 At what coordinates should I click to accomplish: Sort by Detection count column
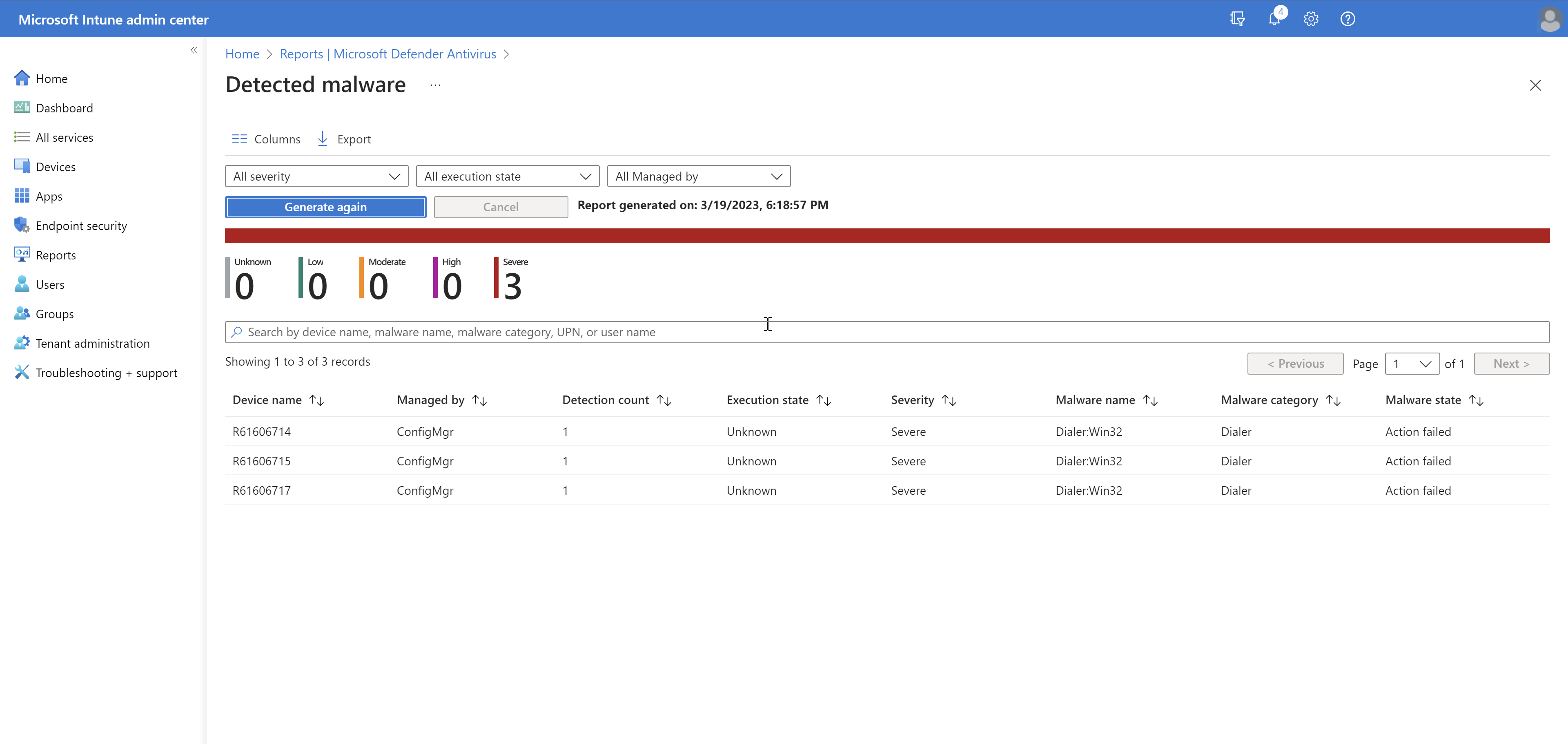point(664,400)
